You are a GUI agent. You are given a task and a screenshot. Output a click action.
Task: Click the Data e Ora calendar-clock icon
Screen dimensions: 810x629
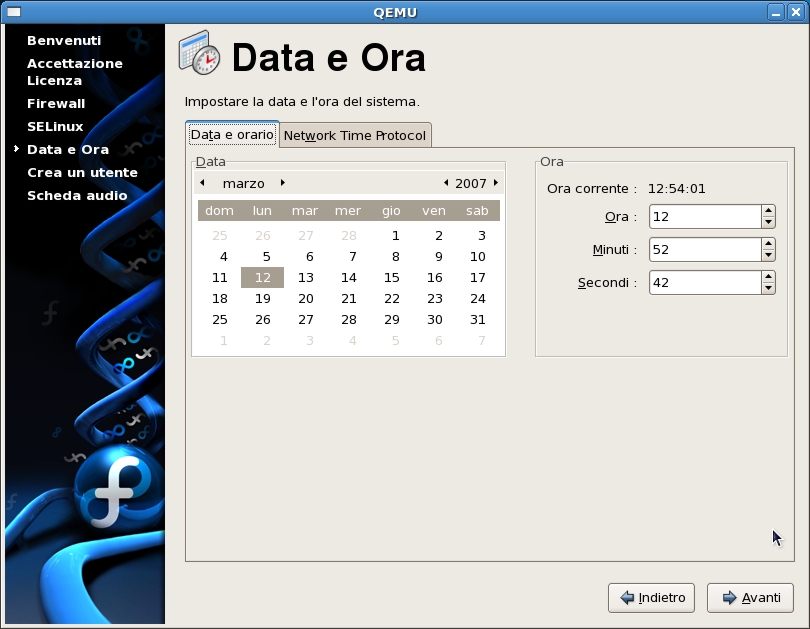pyautogui.click(x=199, y=53)
